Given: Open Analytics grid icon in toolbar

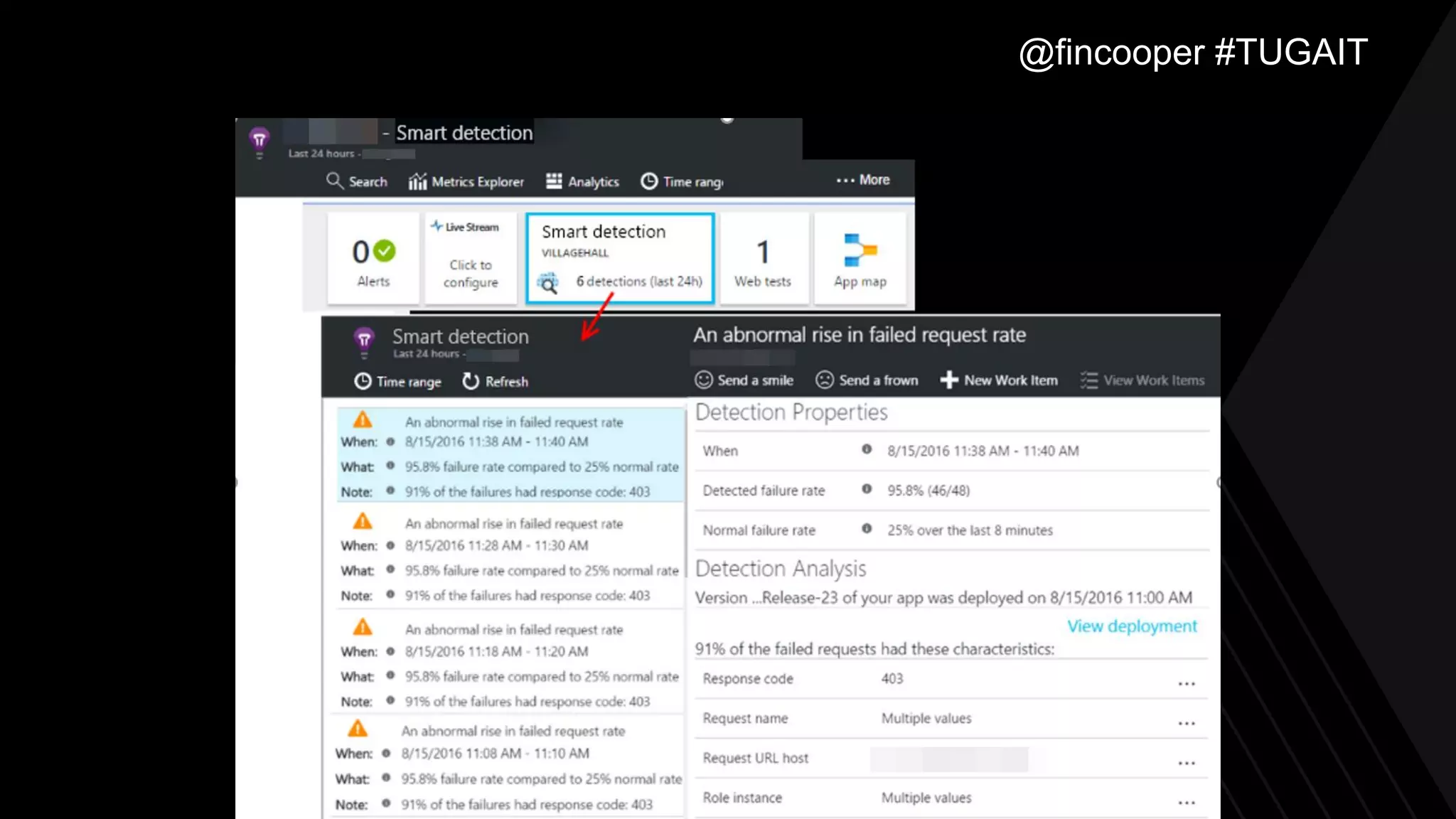Looking at the screenshot, I should pyautogui.click(x=554, y=181).
